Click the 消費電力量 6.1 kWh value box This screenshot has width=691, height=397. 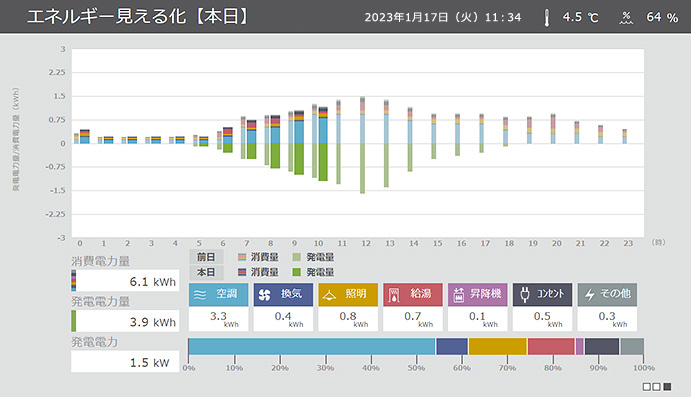[x=125, y=281]
